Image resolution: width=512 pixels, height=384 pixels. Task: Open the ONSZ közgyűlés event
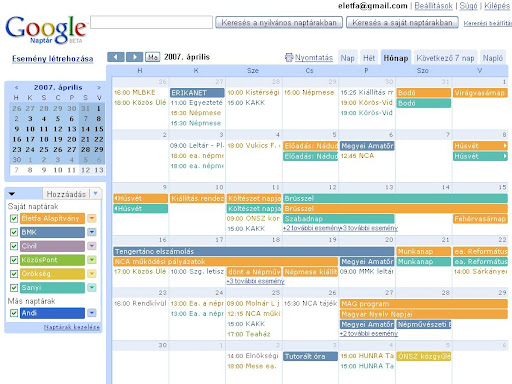(424, 356)
